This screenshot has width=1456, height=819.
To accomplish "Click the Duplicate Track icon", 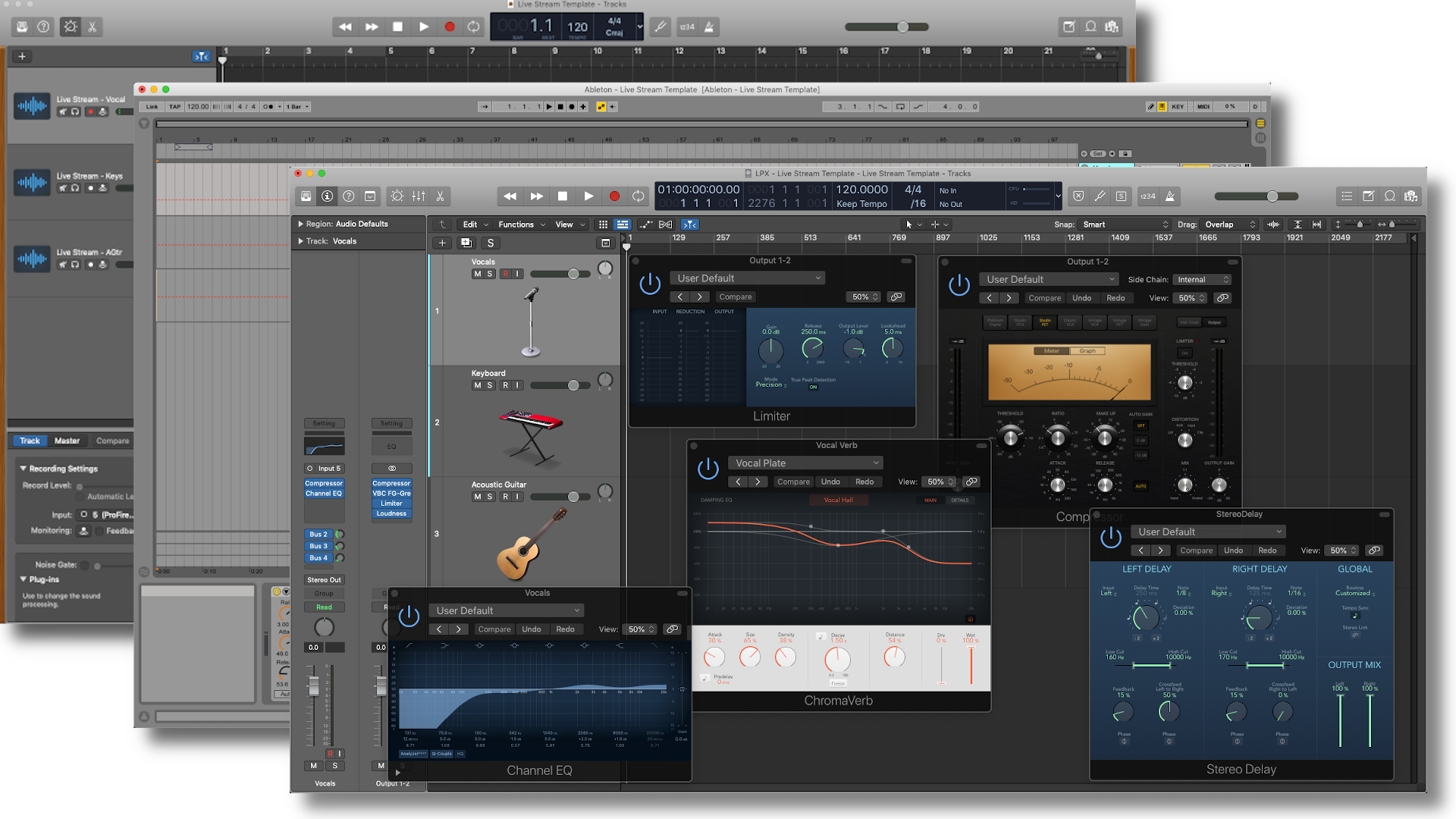I will click(x=466, y=243).
